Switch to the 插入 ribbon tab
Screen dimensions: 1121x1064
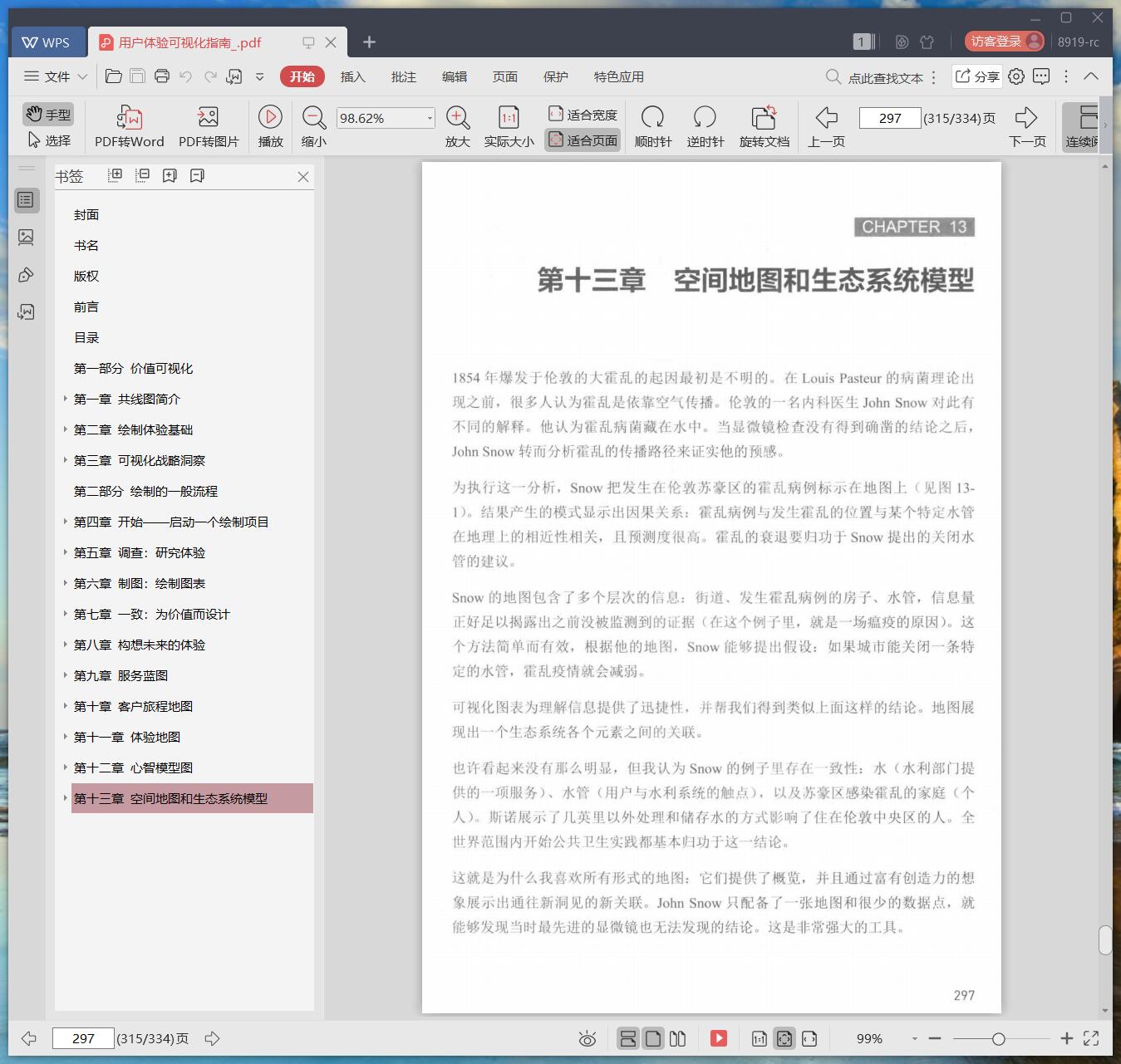pyautogui.click(x=352, y=76)
